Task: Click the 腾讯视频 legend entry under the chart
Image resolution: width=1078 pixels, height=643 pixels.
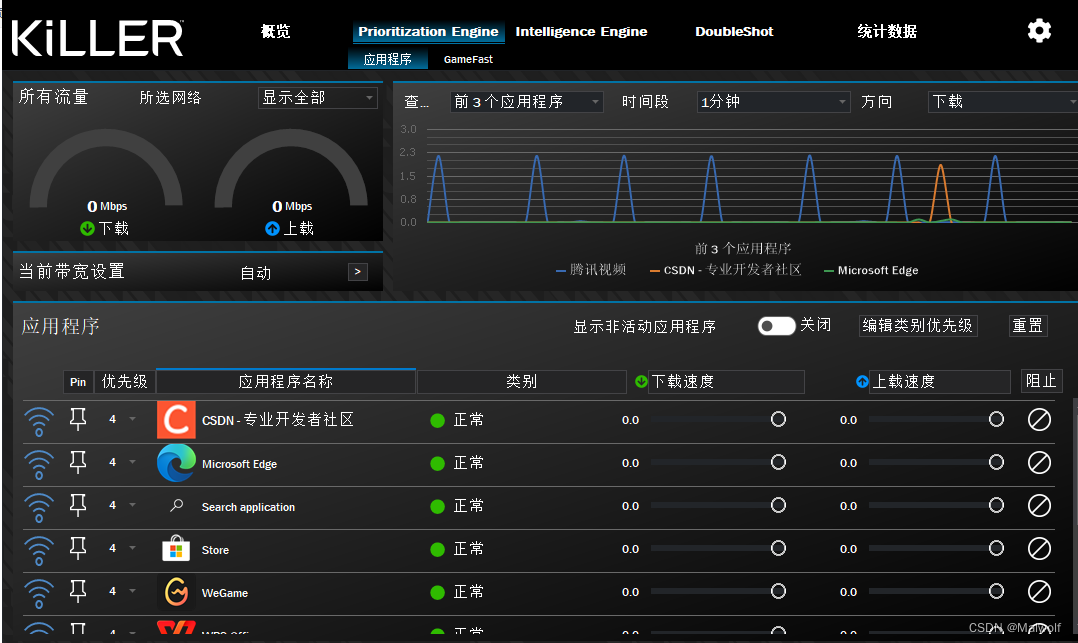Action: pos(590,270)
